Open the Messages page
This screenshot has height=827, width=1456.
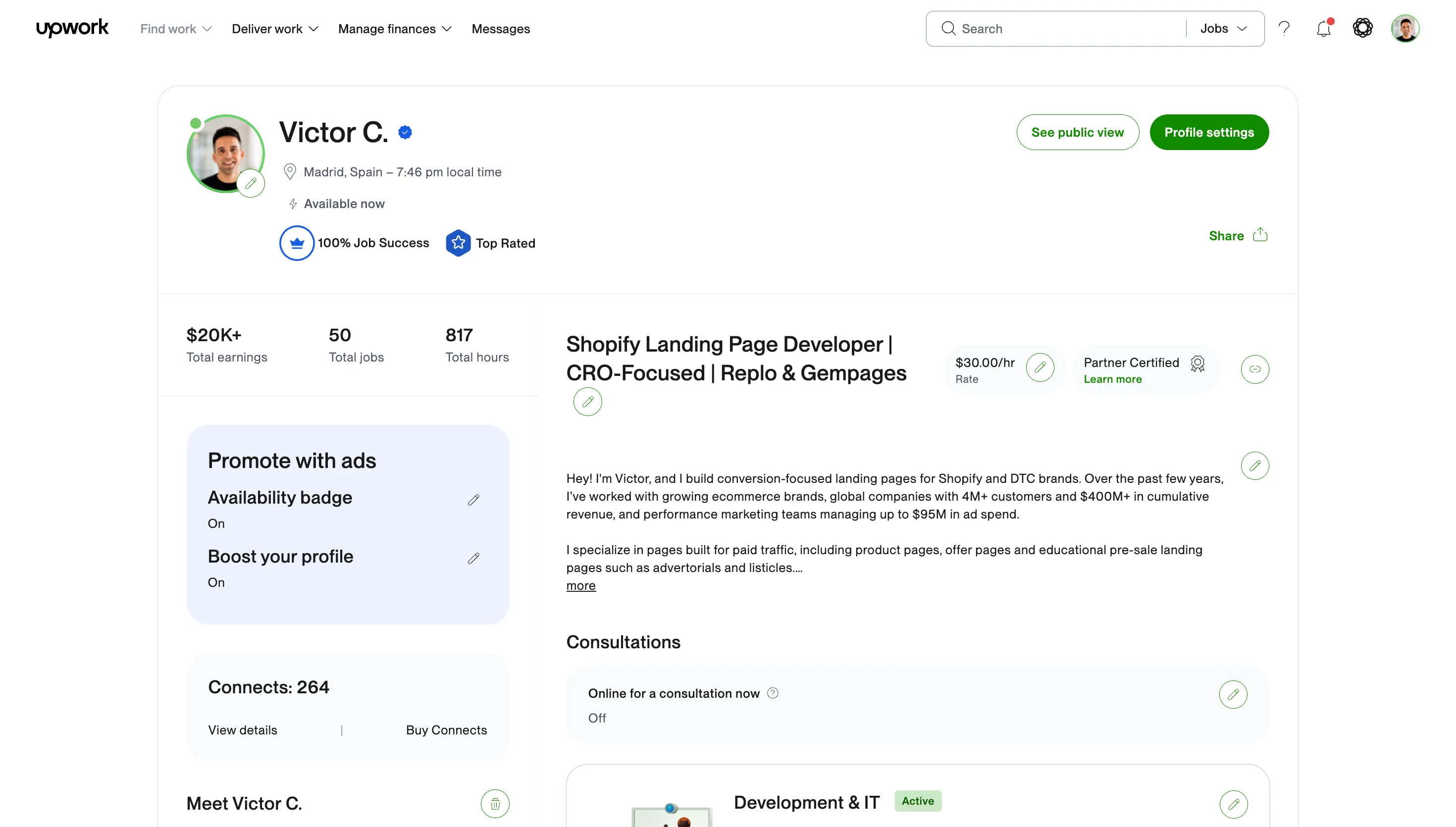pyautogui.click(x=501, y=29)
